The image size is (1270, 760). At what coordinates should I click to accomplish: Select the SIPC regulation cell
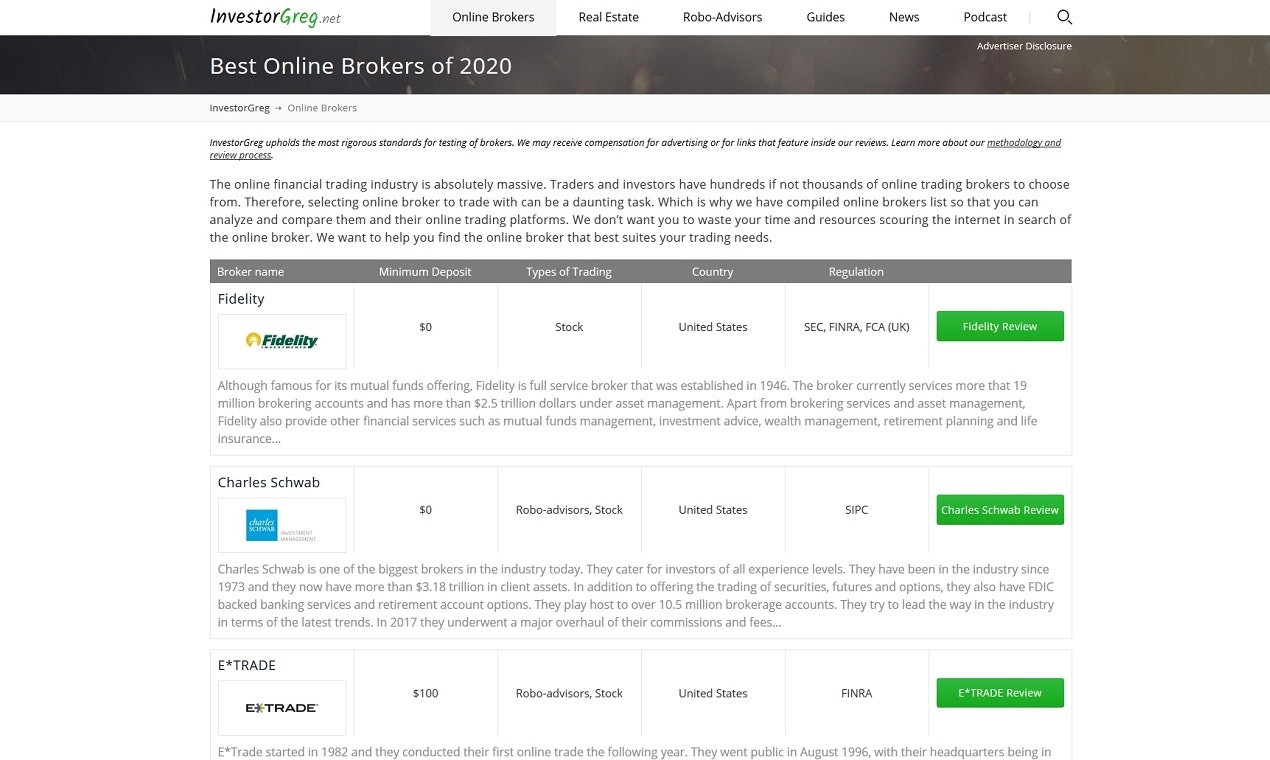coord(857,510)
